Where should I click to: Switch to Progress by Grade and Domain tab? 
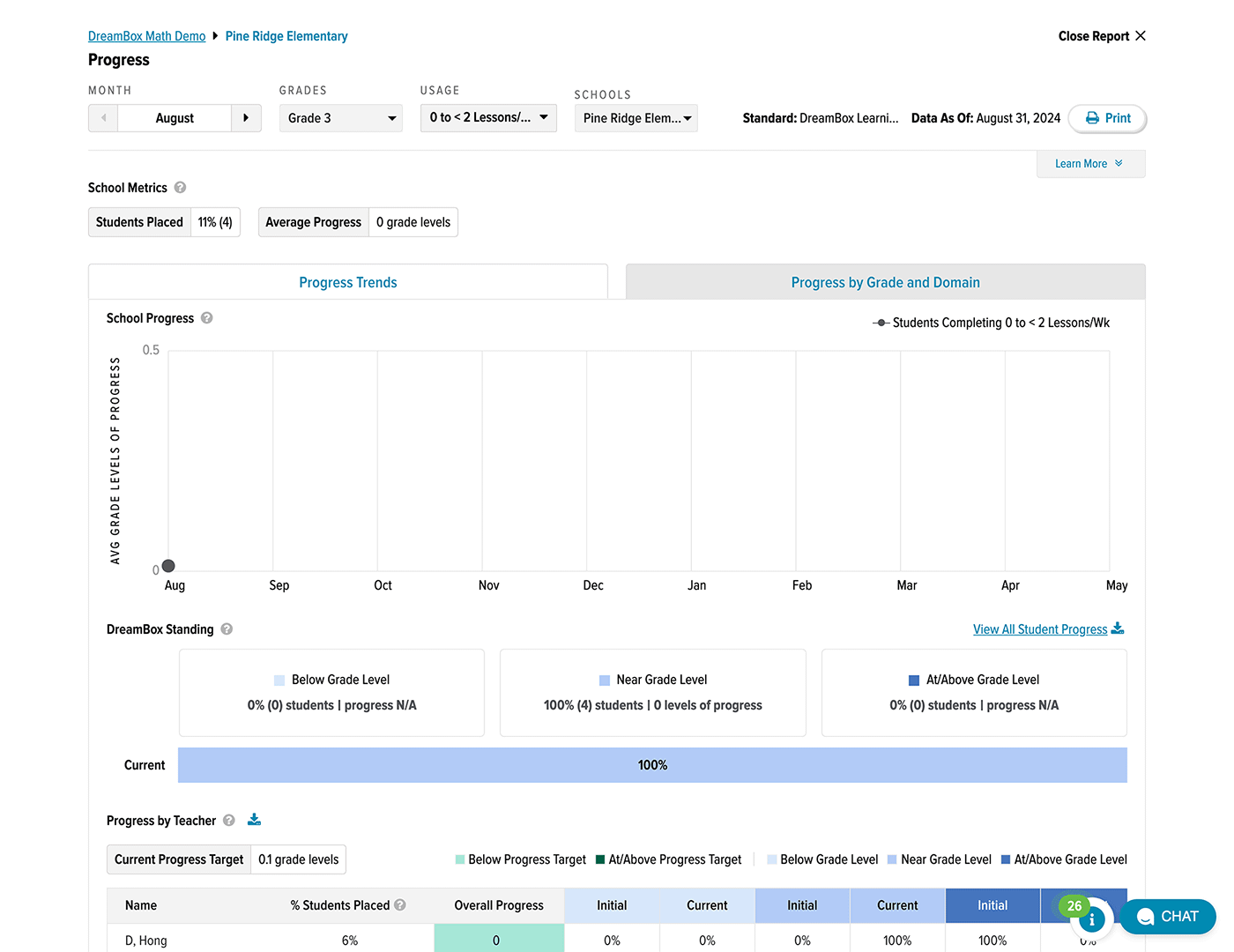(885, 282)
